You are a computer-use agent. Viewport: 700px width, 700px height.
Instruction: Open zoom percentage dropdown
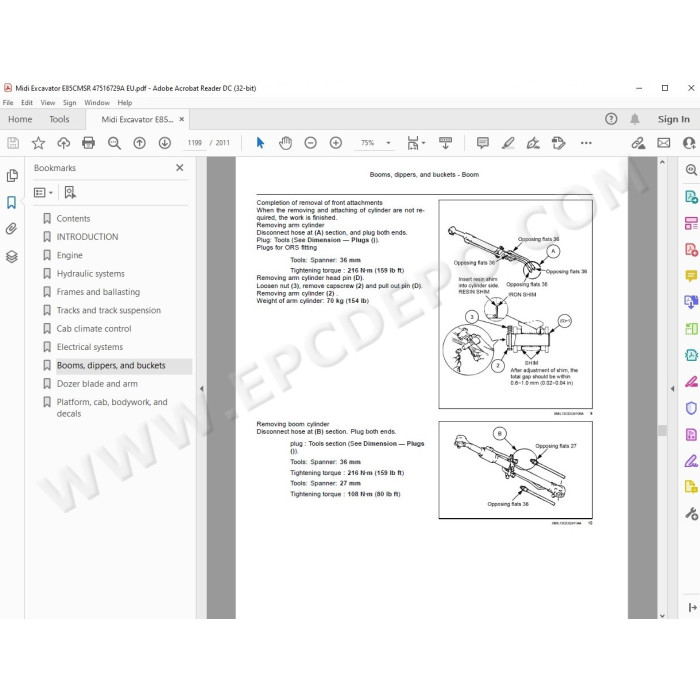[x=388, y=143]
